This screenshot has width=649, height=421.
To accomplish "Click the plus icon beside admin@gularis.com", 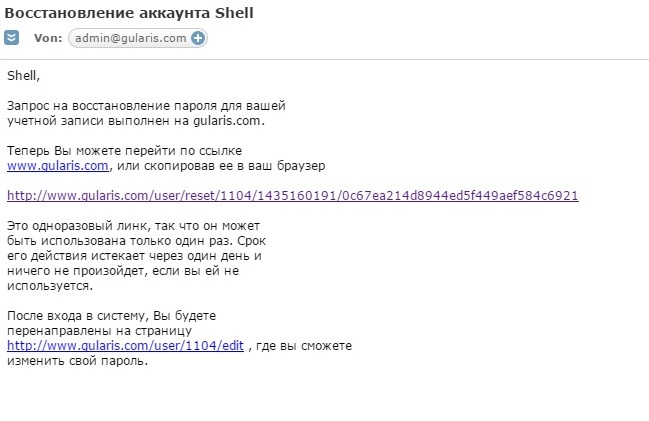I will [x=198, y=38].
